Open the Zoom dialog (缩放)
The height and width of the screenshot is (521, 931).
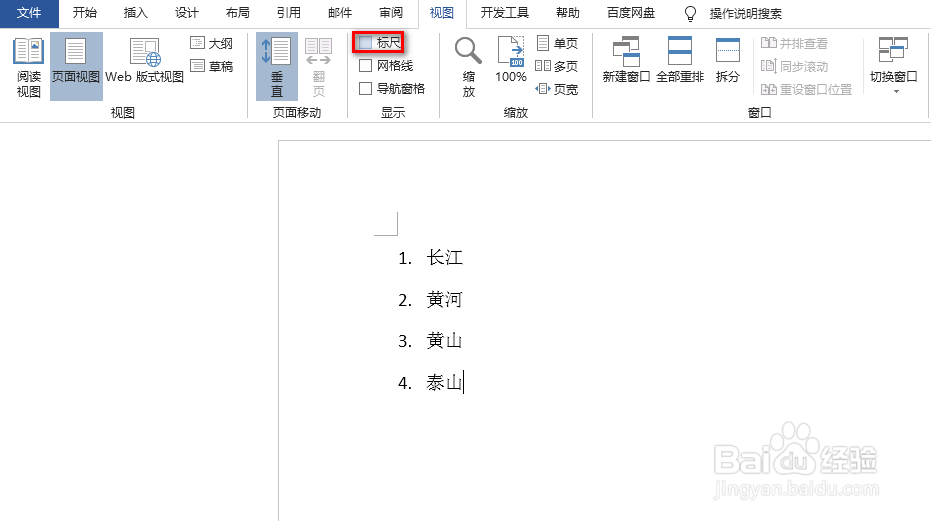click(x=468, y=67)
